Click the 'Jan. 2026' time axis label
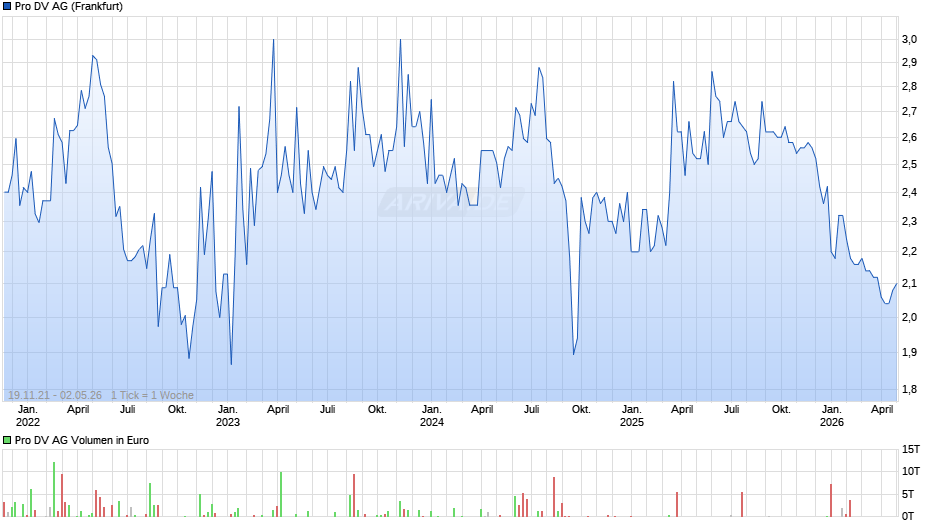940x526 pixels. (831, 416)
